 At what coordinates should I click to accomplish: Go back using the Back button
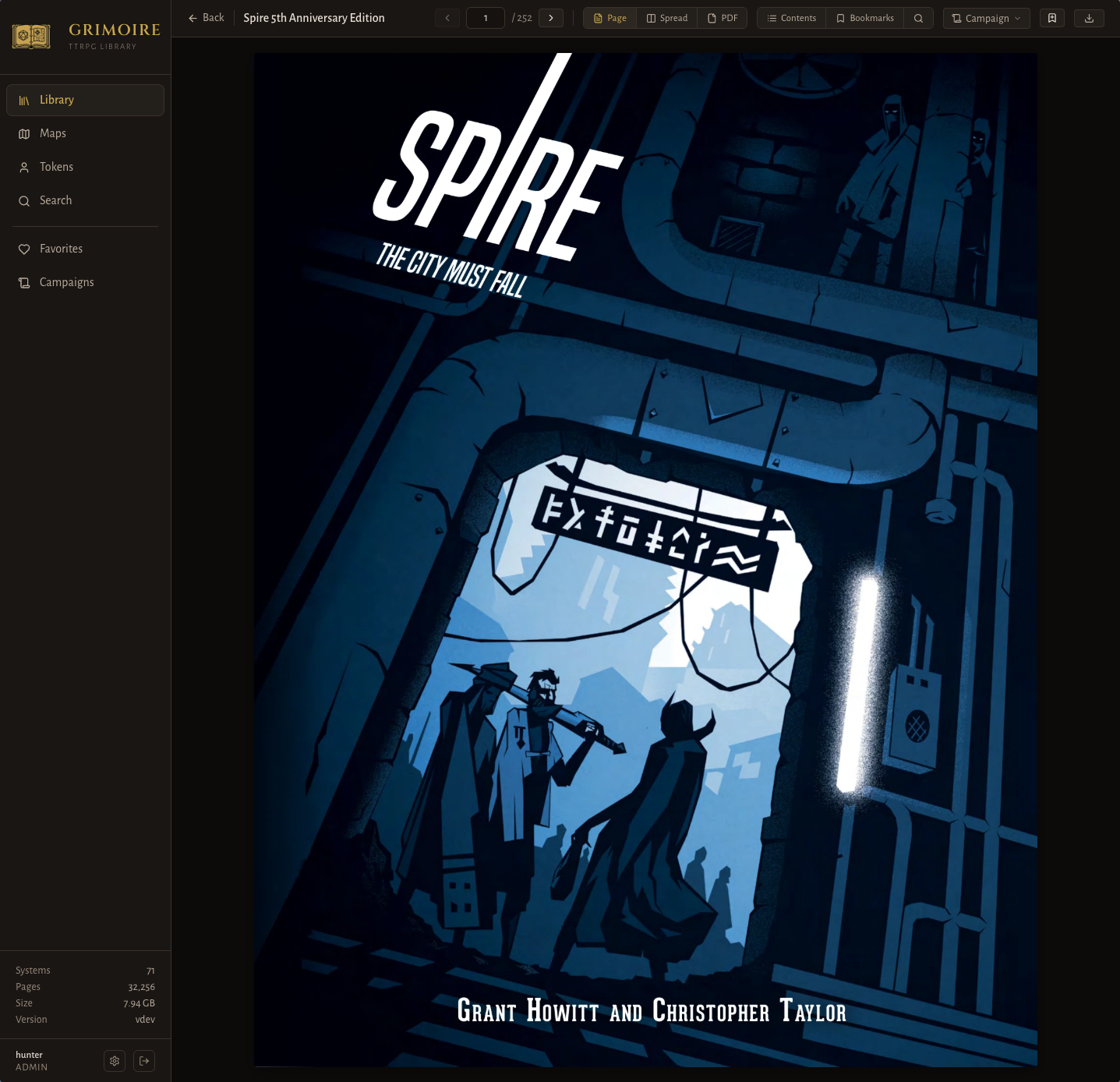[206, 18]
